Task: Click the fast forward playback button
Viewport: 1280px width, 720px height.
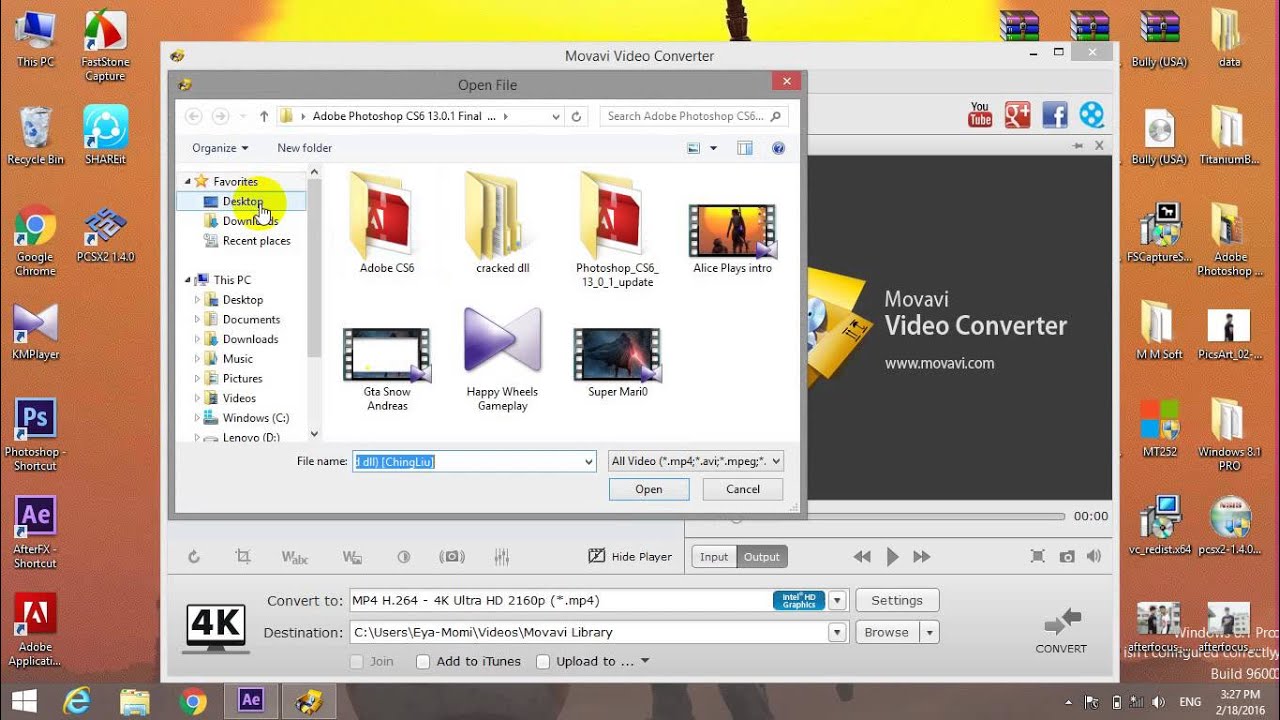Action: tap(922, 557)
